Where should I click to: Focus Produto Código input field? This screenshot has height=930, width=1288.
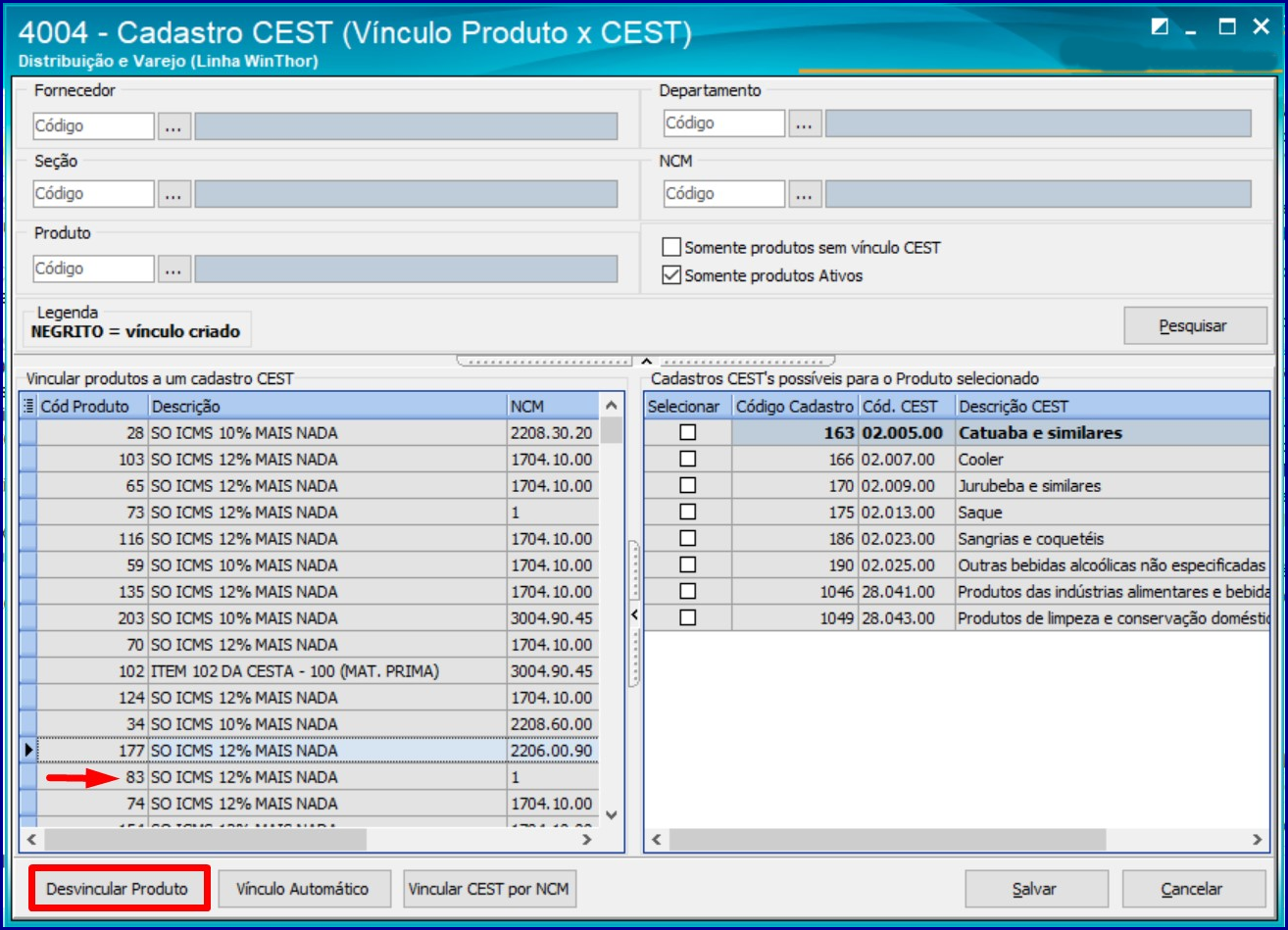[x=94, y=269]
